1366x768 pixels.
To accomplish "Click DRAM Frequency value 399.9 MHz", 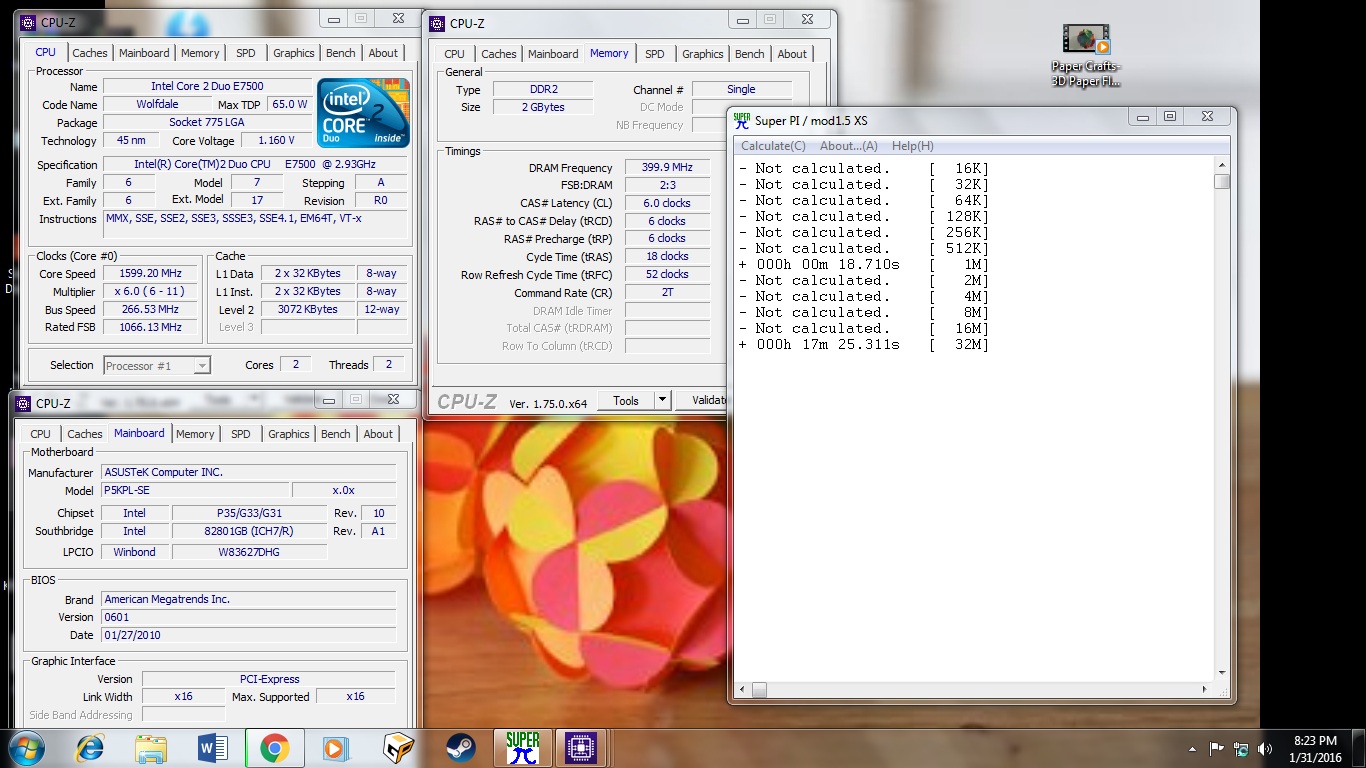I will pos(667,168).
